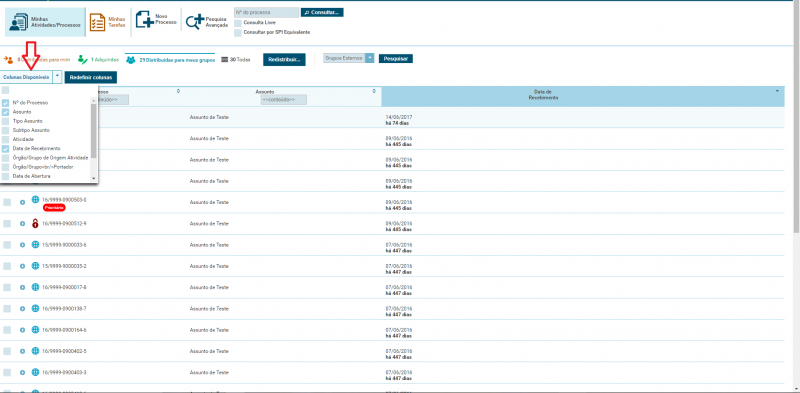Click the Nº do processo input field
Screen dimensions: 800x393
tap(266, 12)
